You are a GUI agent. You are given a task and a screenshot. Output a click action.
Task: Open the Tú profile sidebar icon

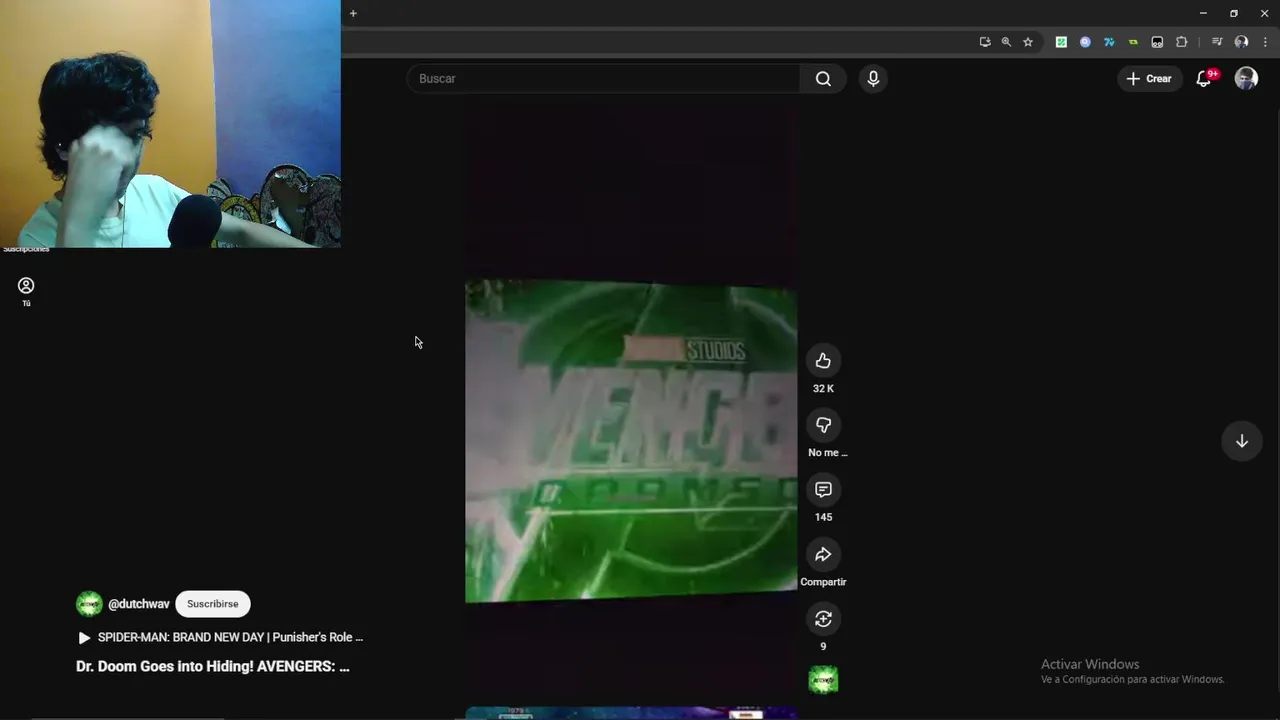(26, 291)
